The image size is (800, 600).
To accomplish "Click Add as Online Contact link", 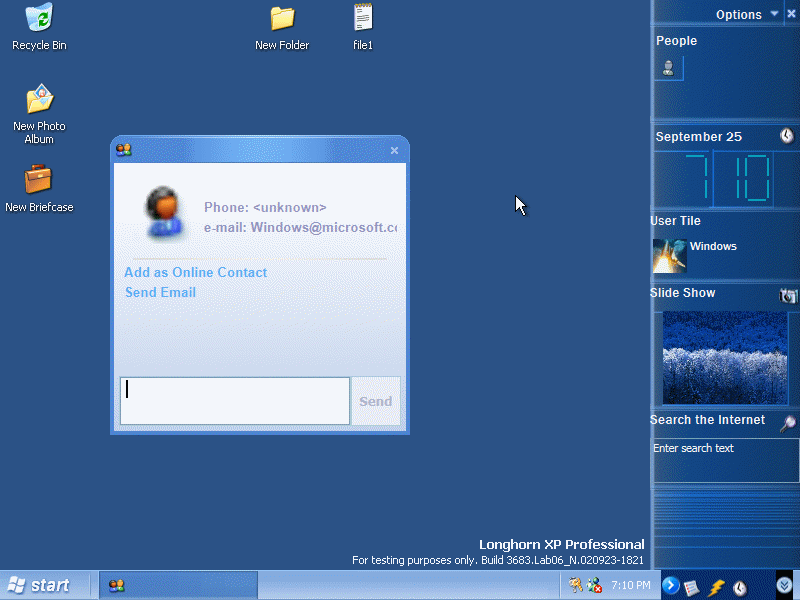I will (x=195, y=272).
